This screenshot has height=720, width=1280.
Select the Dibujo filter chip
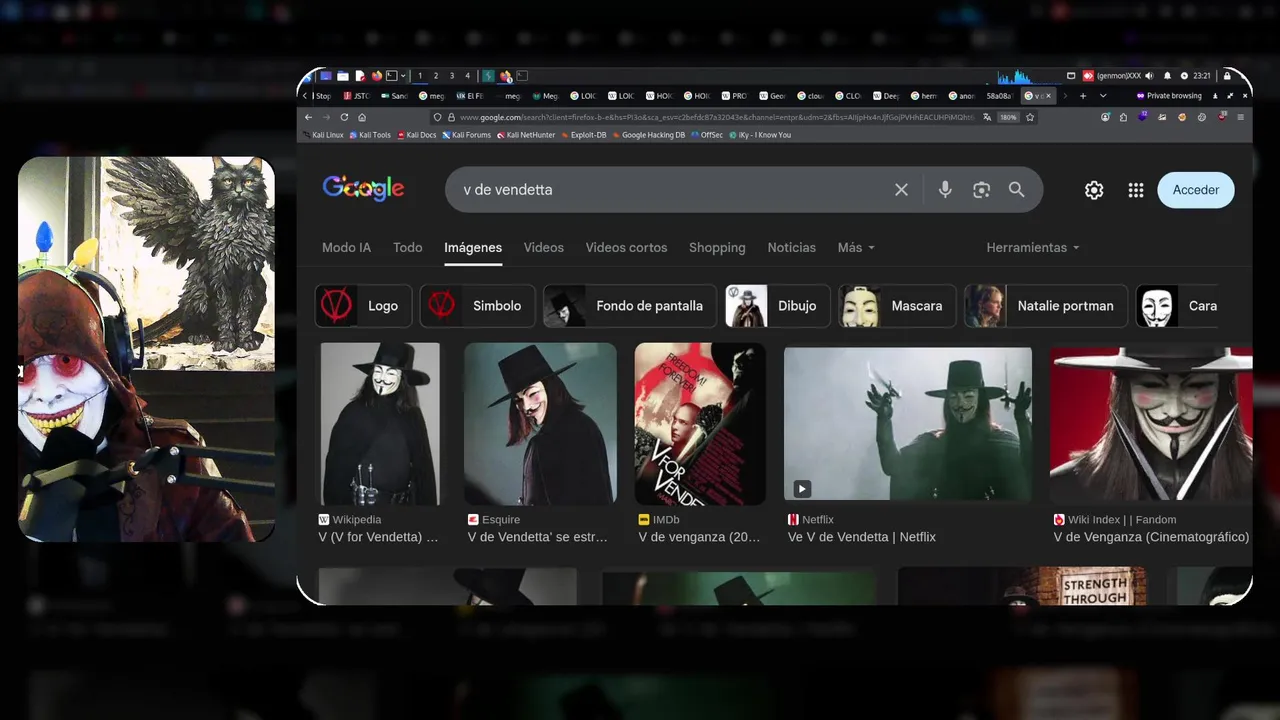[x=778, y=306]
